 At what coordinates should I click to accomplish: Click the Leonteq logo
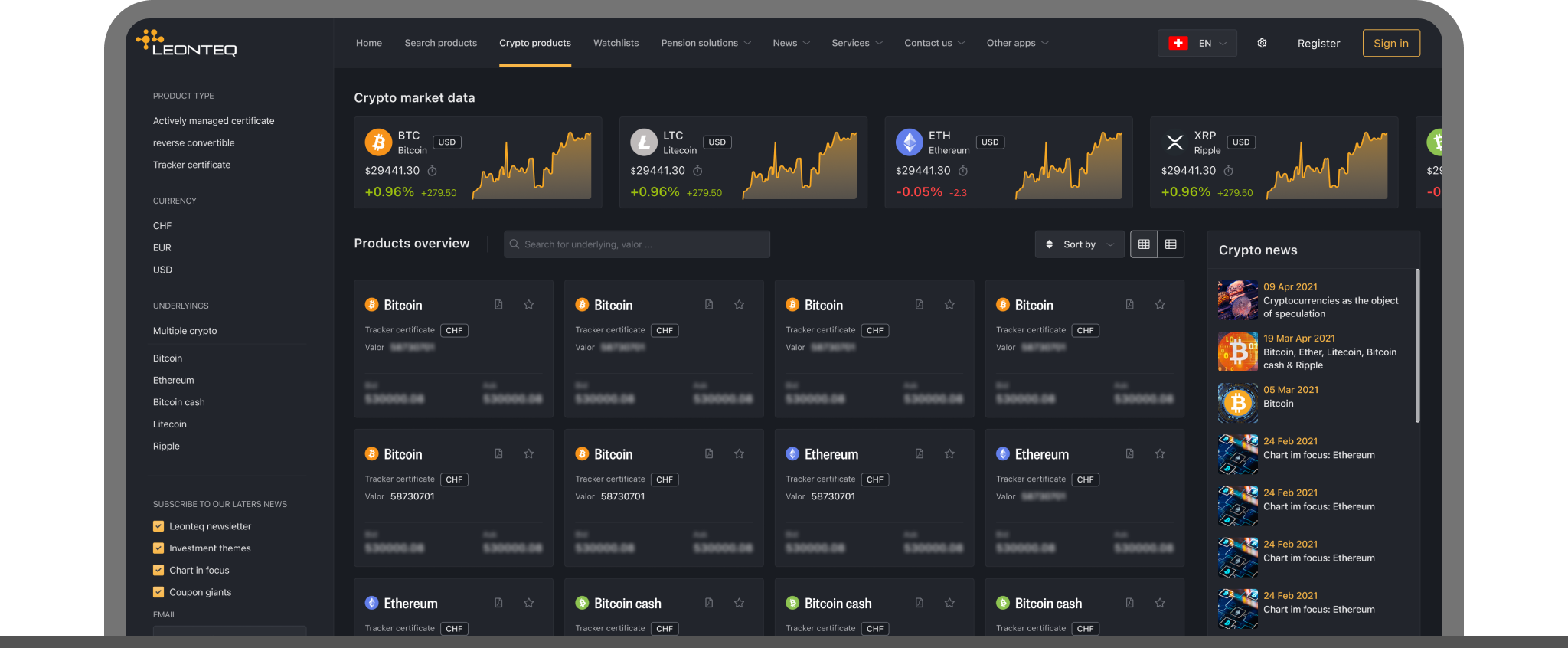pos(187,44)
